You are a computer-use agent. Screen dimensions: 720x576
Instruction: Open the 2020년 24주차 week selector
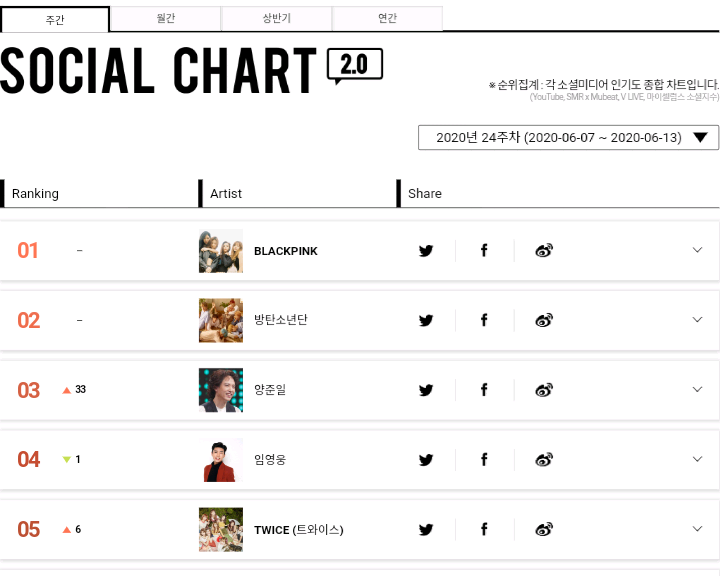568,138
